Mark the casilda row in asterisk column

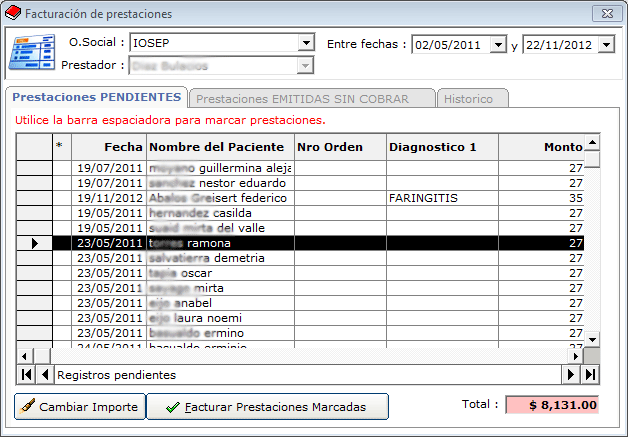(61, 213)
